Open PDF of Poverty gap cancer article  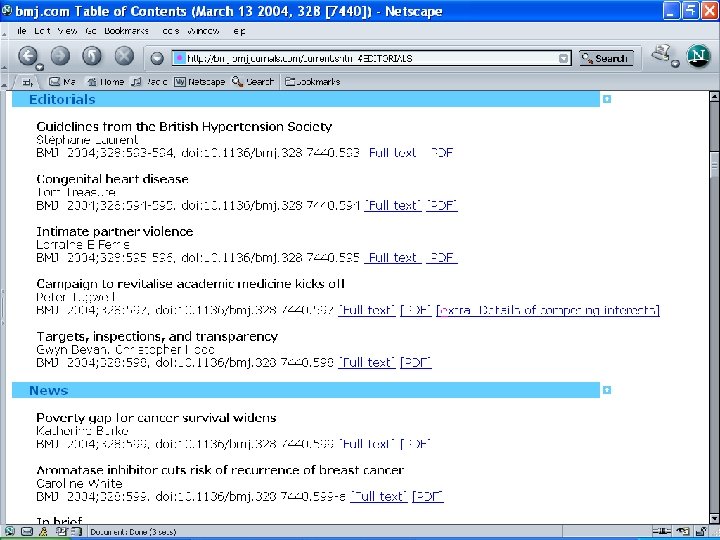[416, 444]
